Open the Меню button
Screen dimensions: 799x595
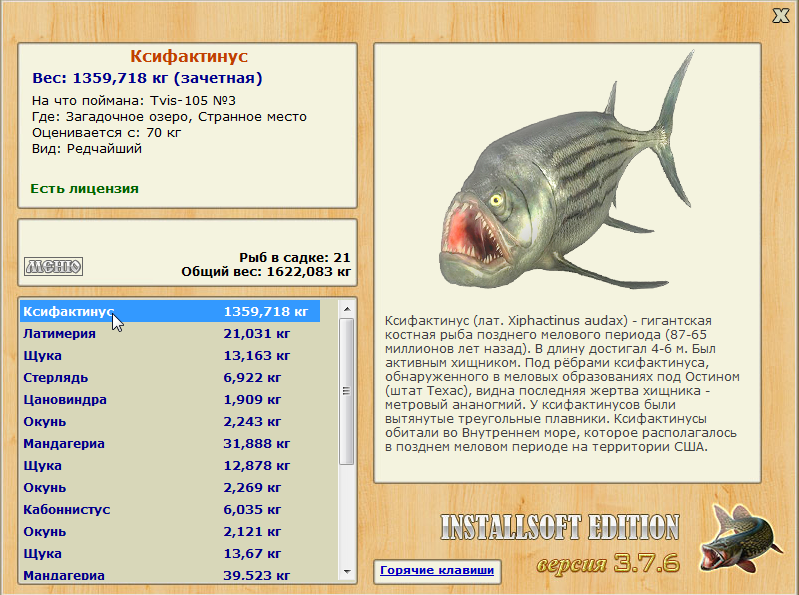54,266
